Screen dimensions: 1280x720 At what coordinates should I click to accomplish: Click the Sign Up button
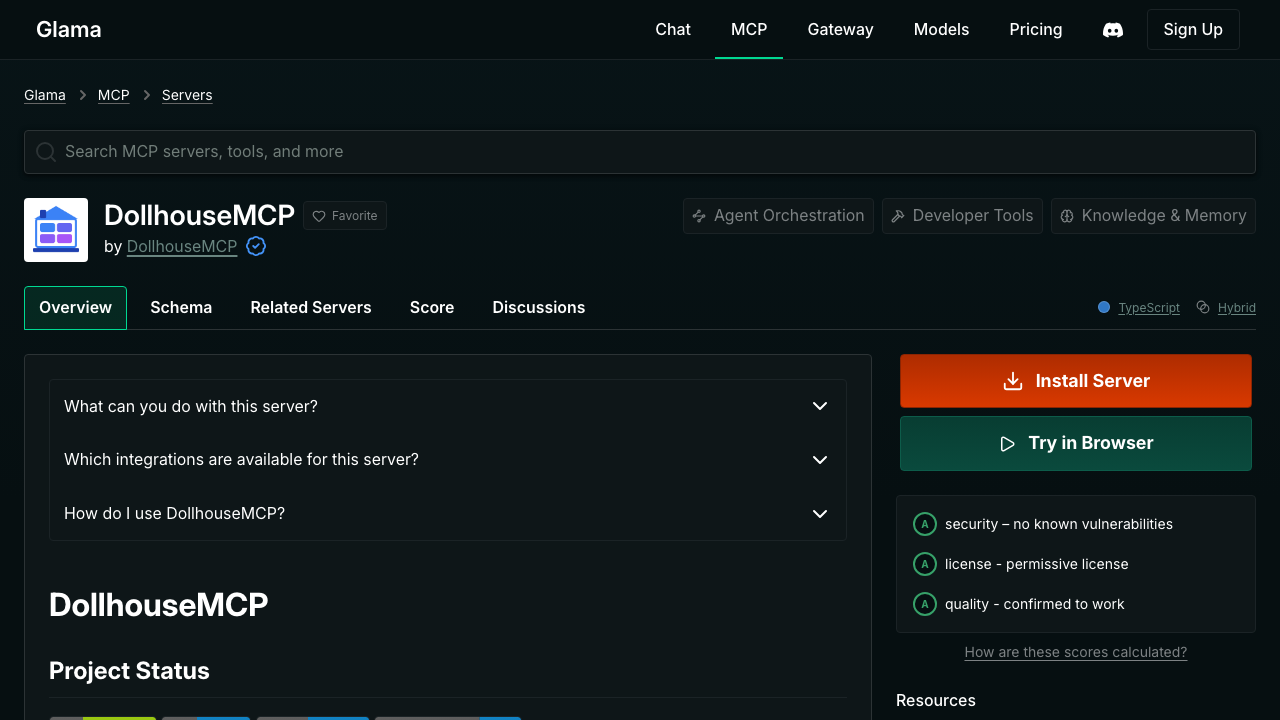(1193, 29)
